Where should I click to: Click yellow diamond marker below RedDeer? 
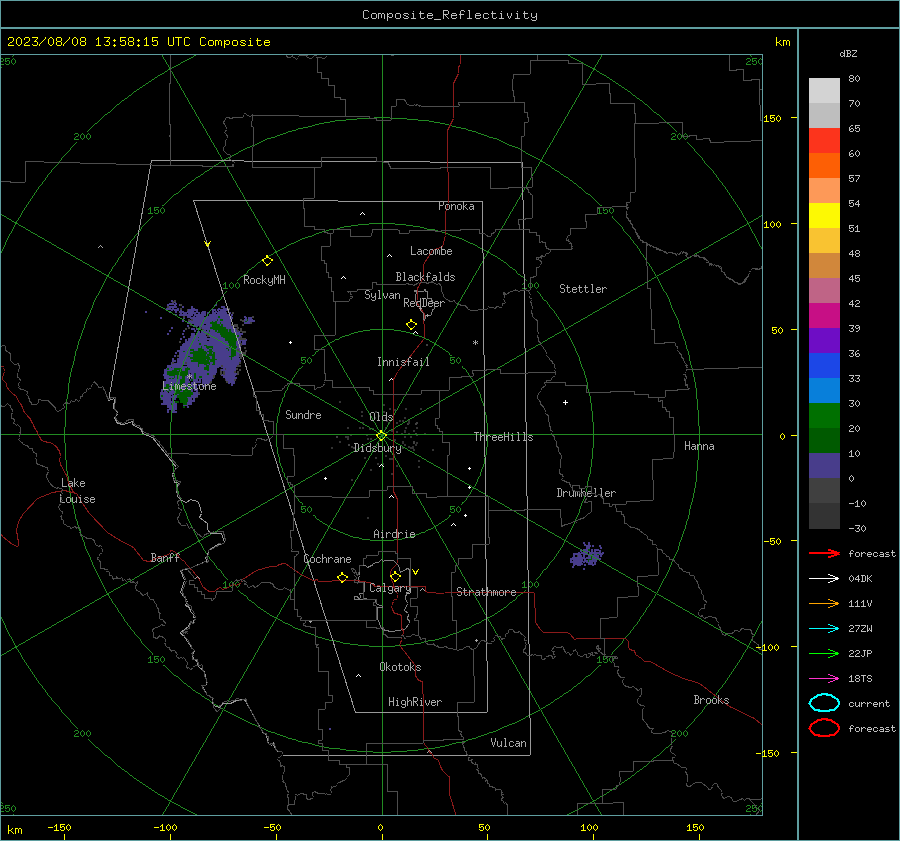[411, 325]
